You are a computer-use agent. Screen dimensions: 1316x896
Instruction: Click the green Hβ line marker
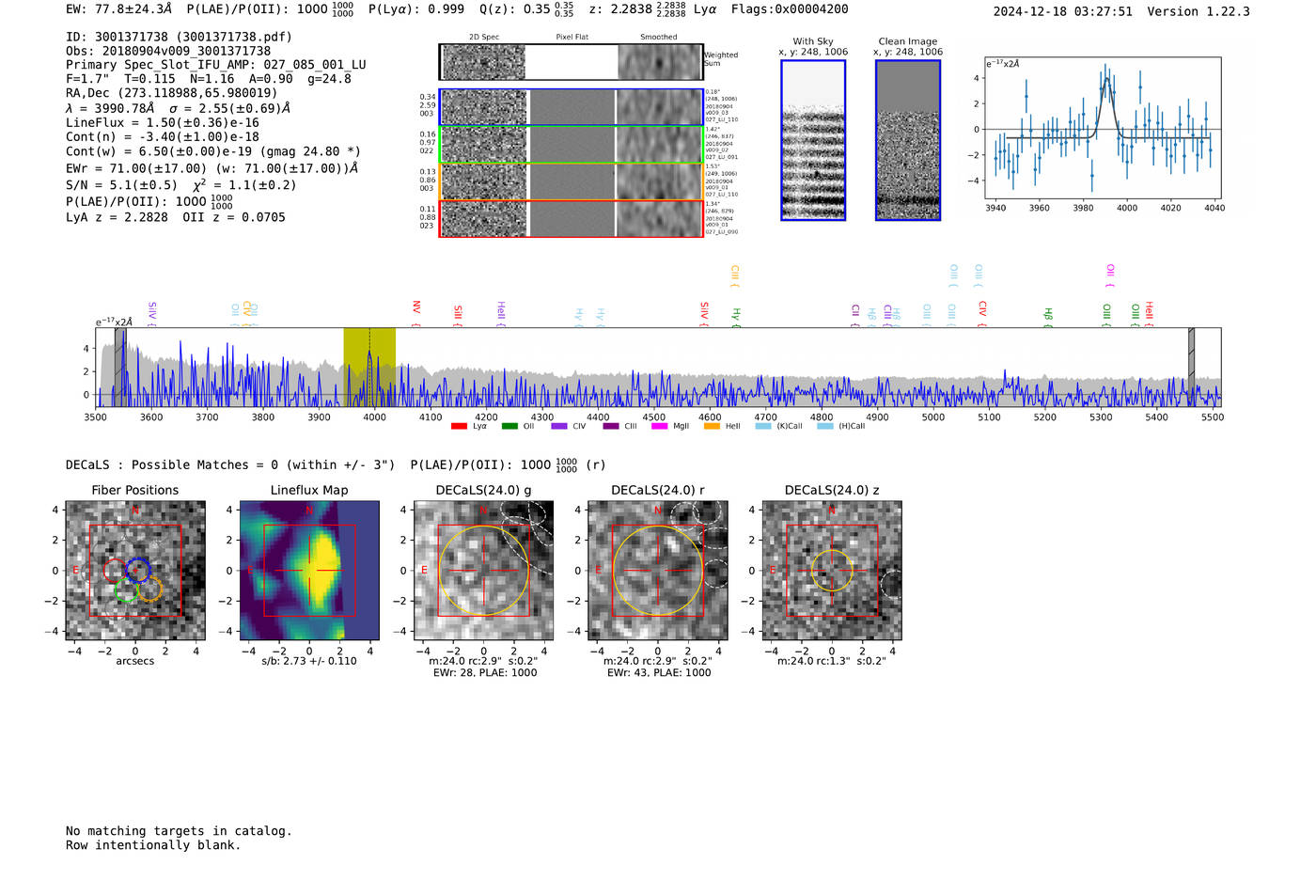(1048, 318)
